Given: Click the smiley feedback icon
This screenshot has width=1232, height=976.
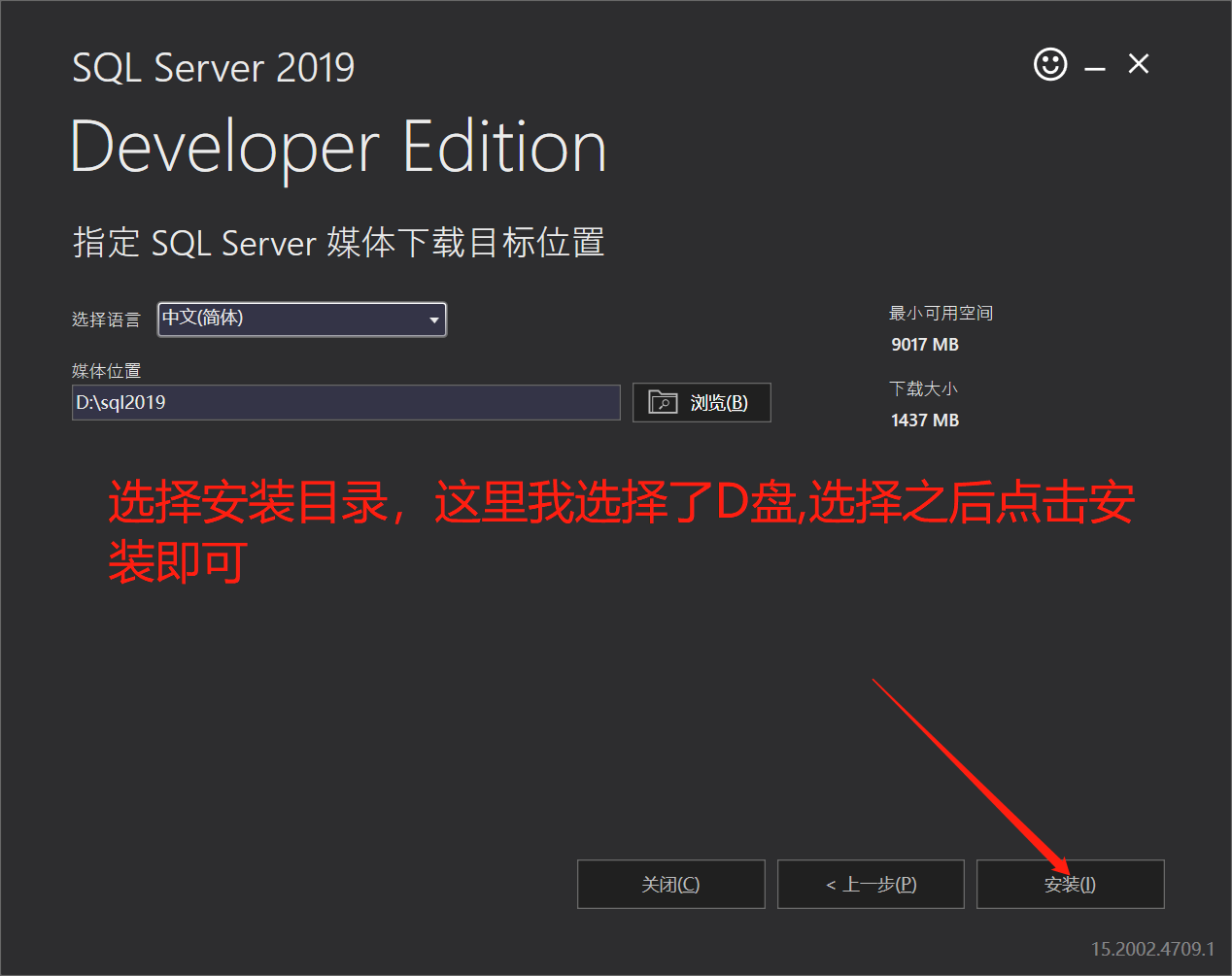Looking at the screenshot, I should [x=1050, y=65].
